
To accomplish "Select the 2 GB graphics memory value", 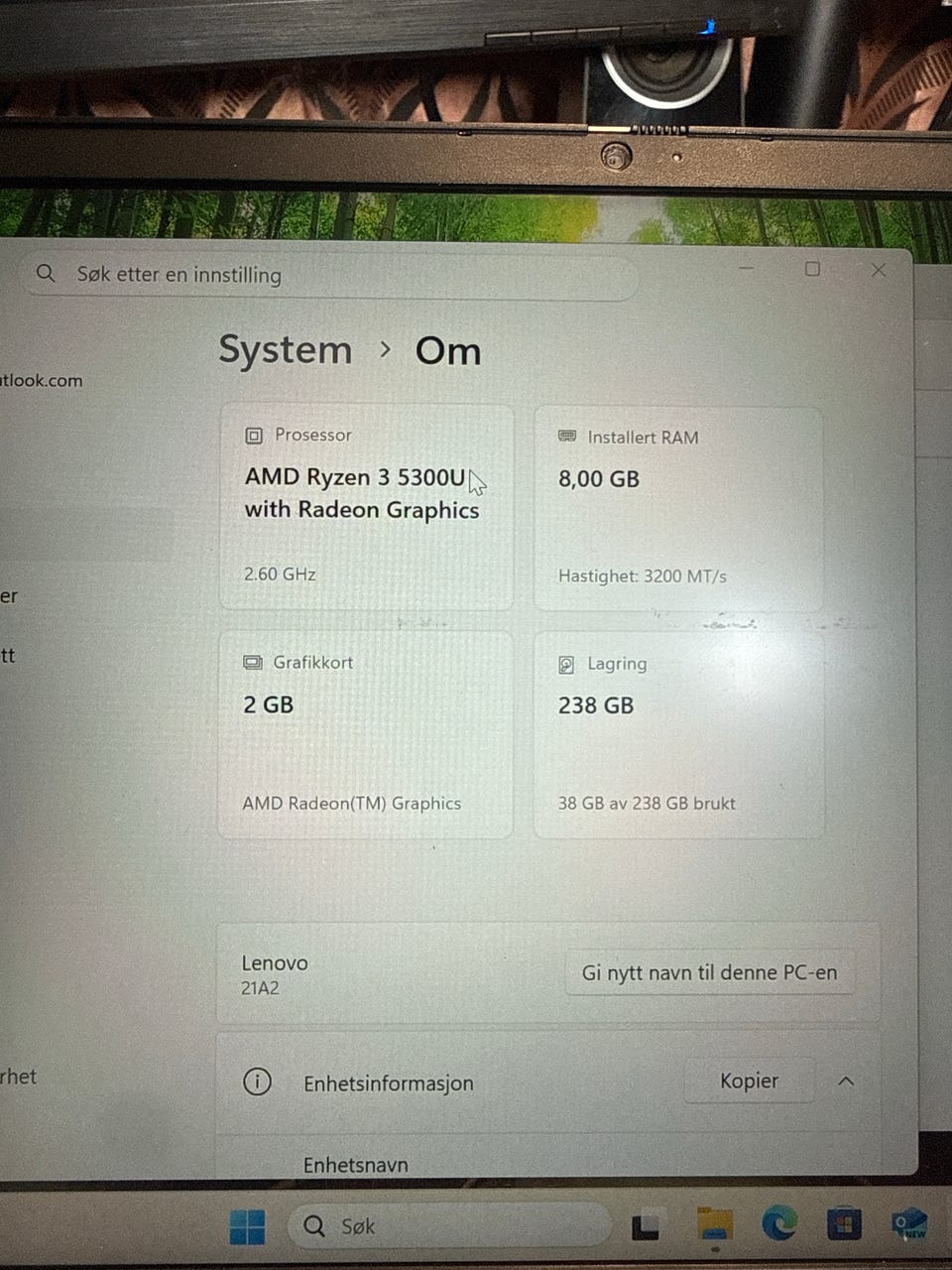I will [x=269, y=704].
